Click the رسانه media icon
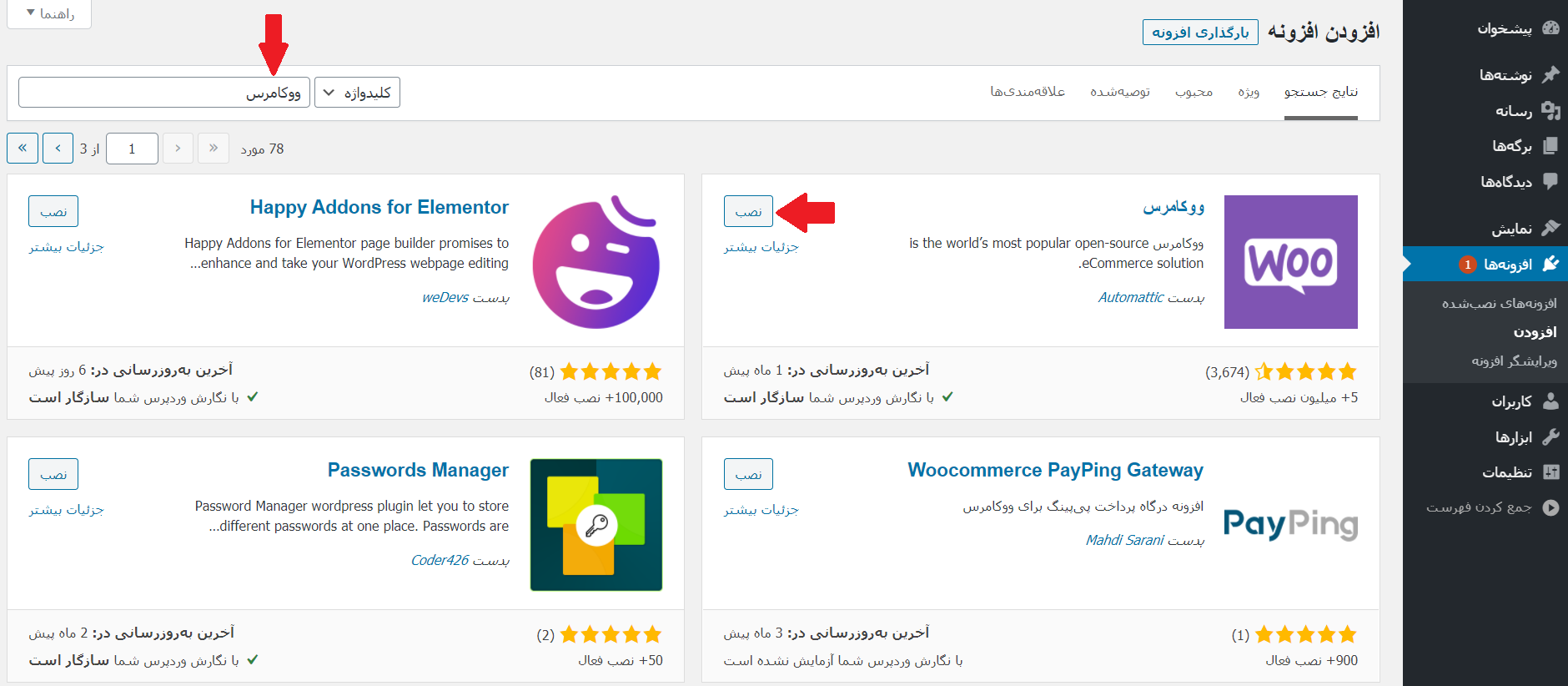 (1550, 110)
